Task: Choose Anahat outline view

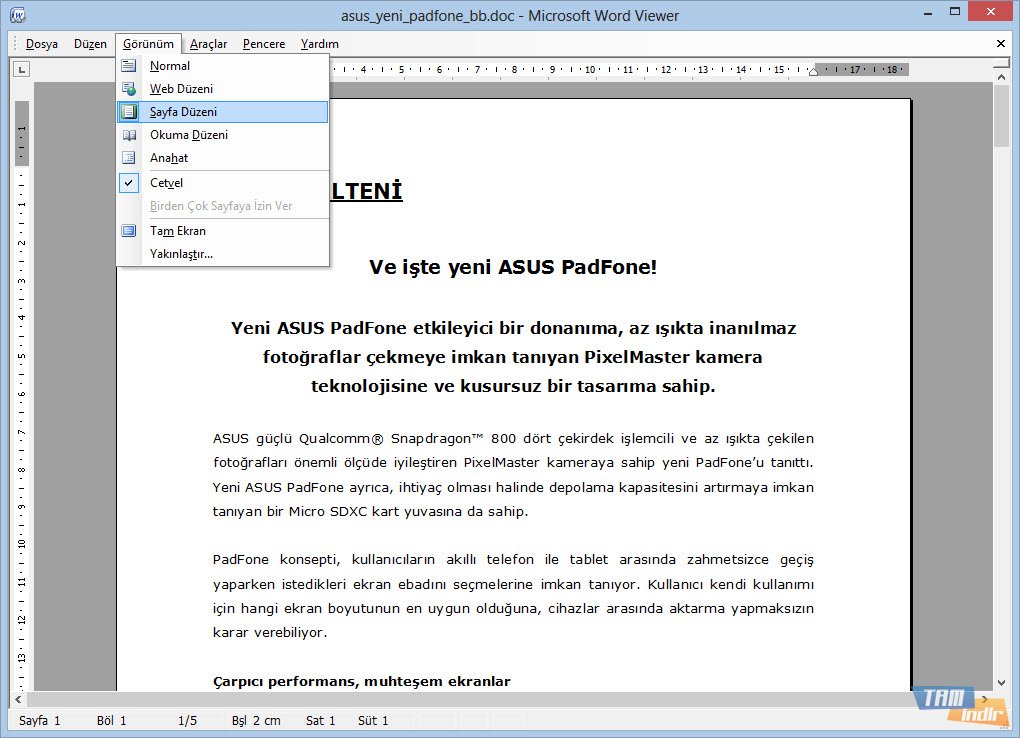Action: (222, 157)
